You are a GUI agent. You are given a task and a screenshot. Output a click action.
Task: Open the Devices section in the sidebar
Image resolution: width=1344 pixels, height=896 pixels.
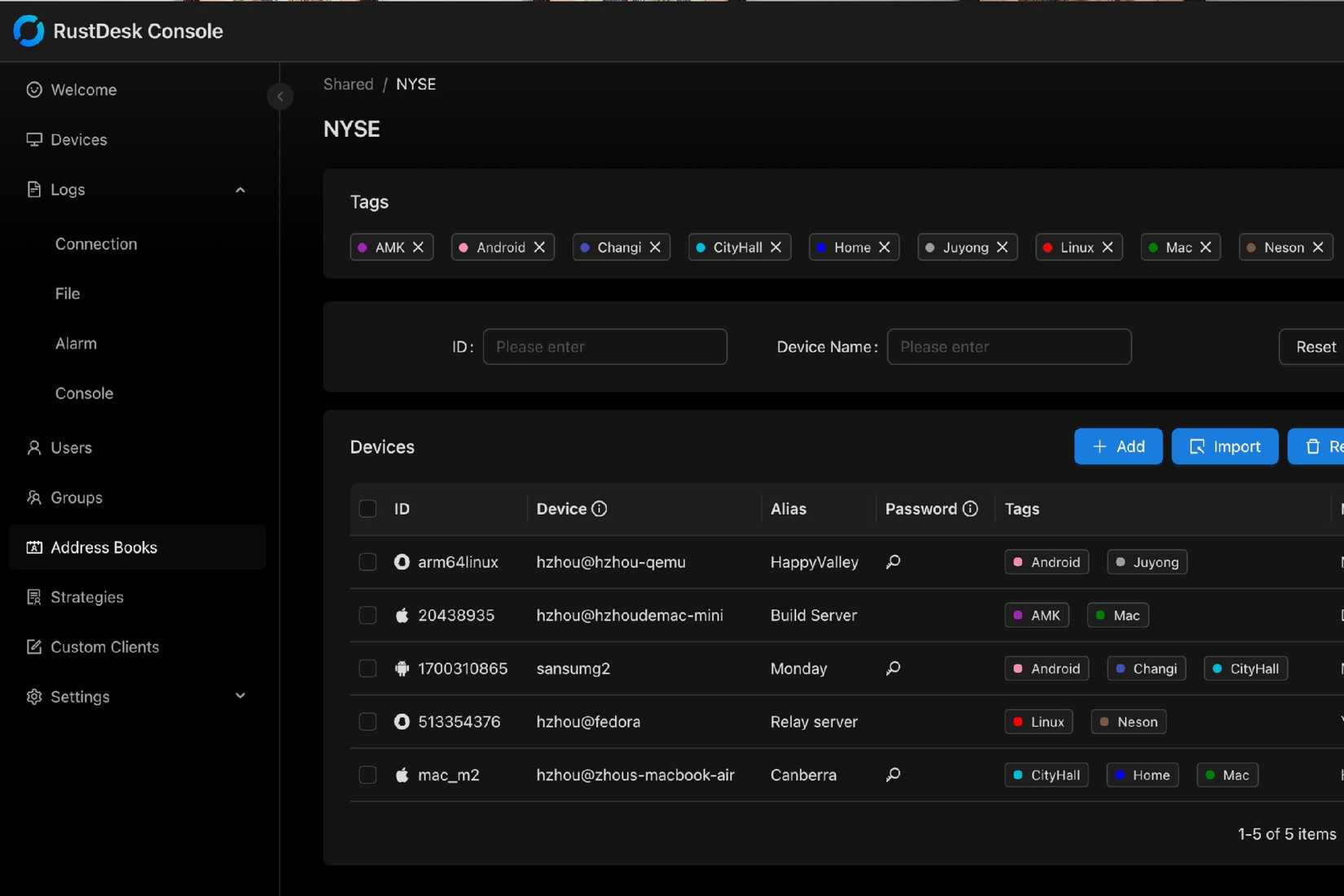click(78, 139)
